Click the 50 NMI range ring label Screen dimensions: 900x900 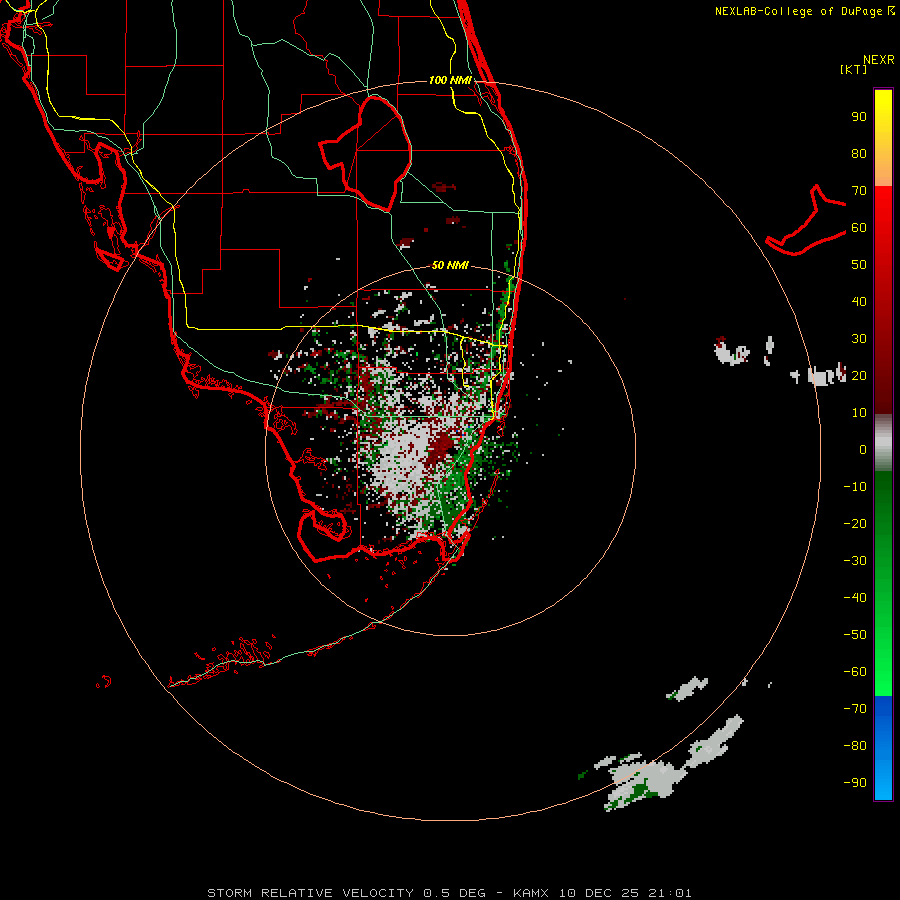[x=450, y=265]
